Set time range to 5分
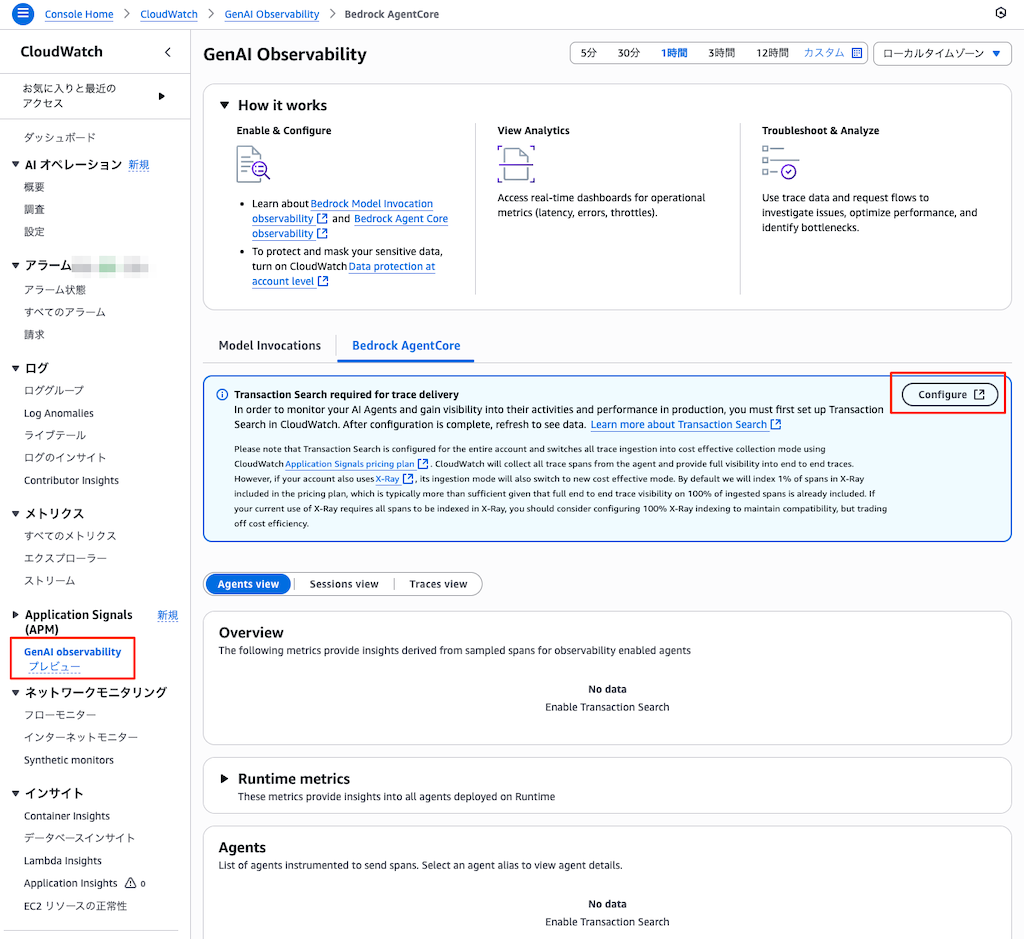This screenshot has width=1024, height=939. click(588, 53)
